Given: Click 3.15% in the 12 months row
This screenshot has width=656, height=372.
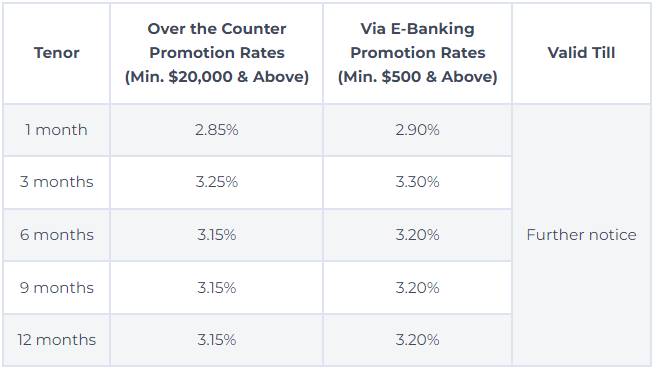Looking at the screenshot, I should point(217,340).
